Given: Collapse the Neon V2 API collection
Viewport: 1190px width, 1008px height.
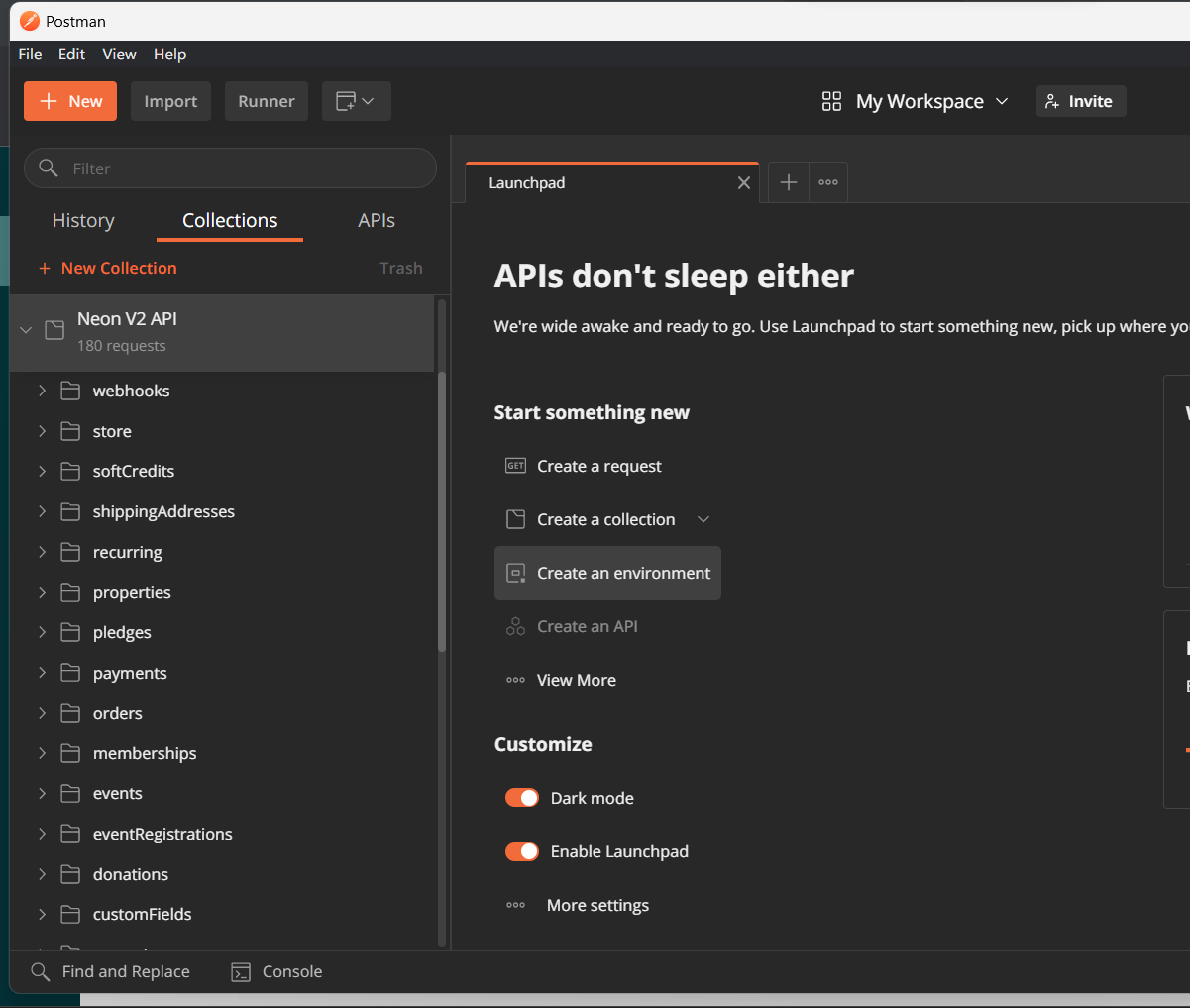Looking at the screenshot, I should tap(26, 330).
